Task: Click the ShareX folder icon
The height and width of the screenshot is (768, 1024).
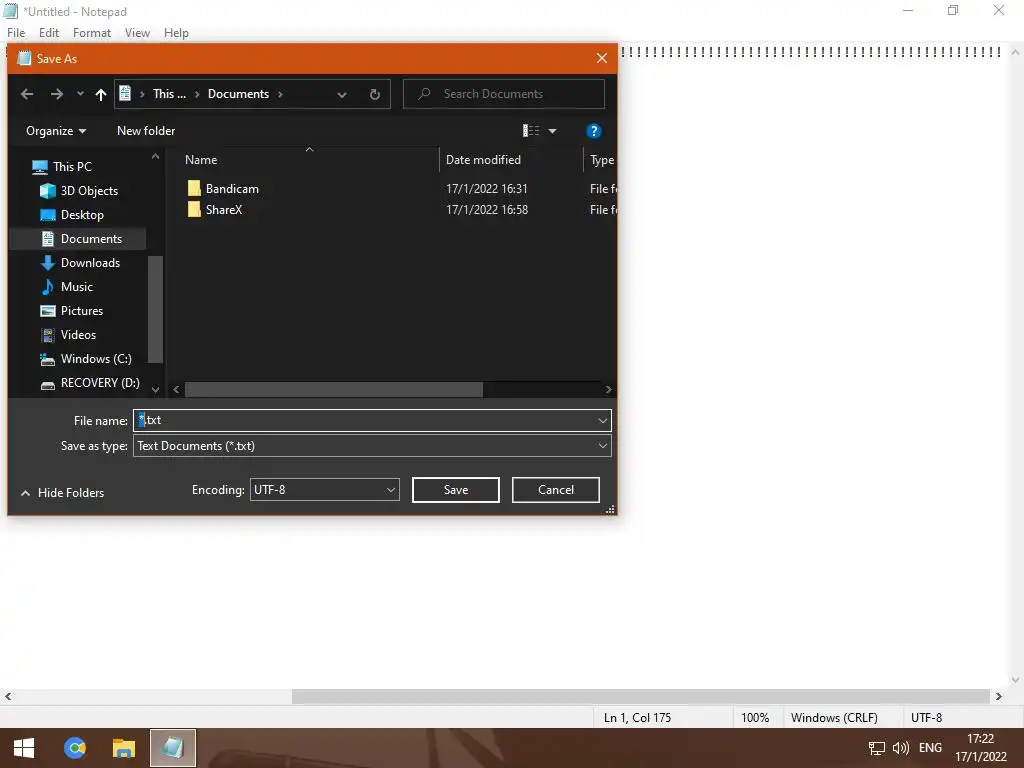Action: point(194,210)
